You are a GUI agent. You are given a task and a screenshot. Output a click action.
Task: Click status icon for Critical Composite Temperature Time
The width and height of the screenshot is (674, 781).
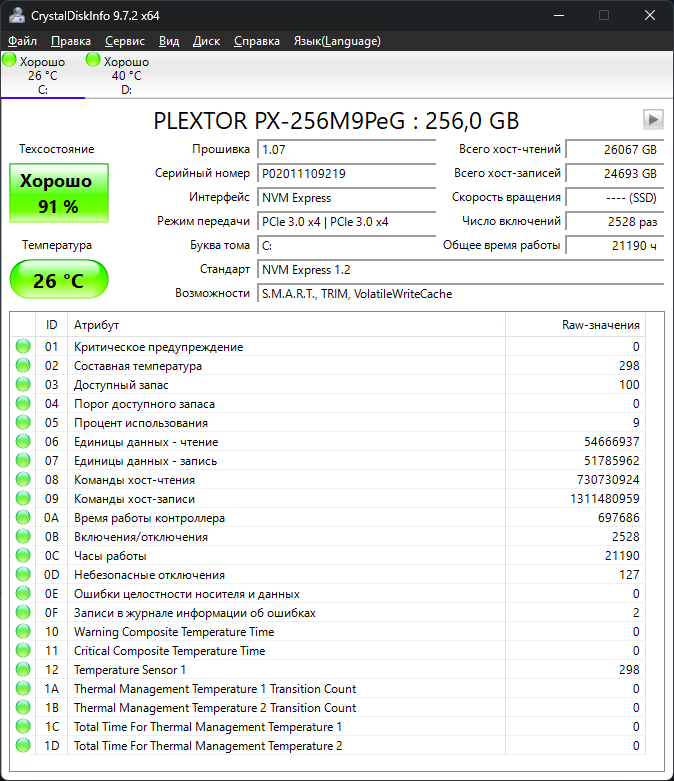[x=23, y=651]
